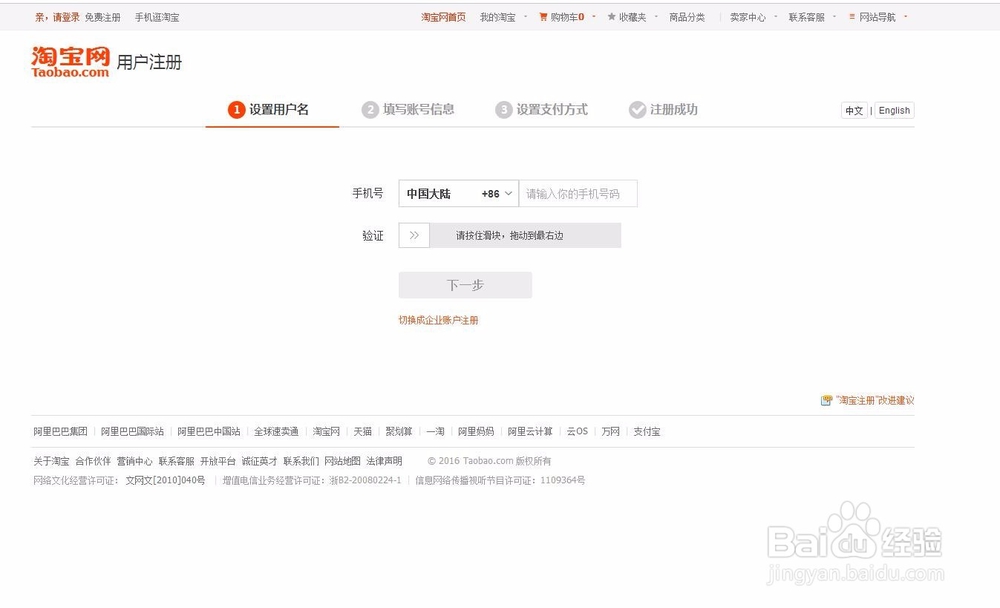Viewport: 1000px width, 608px height.
Task: Click the shopping cart icon in top bar
Action: (x=543, y=17)
